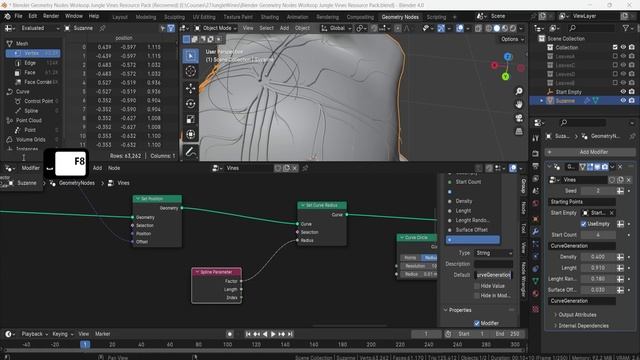Adjust the Density slider value 0.400
Image resolution: width=640 pixels, height=360 pixels.
click(598, 257)
